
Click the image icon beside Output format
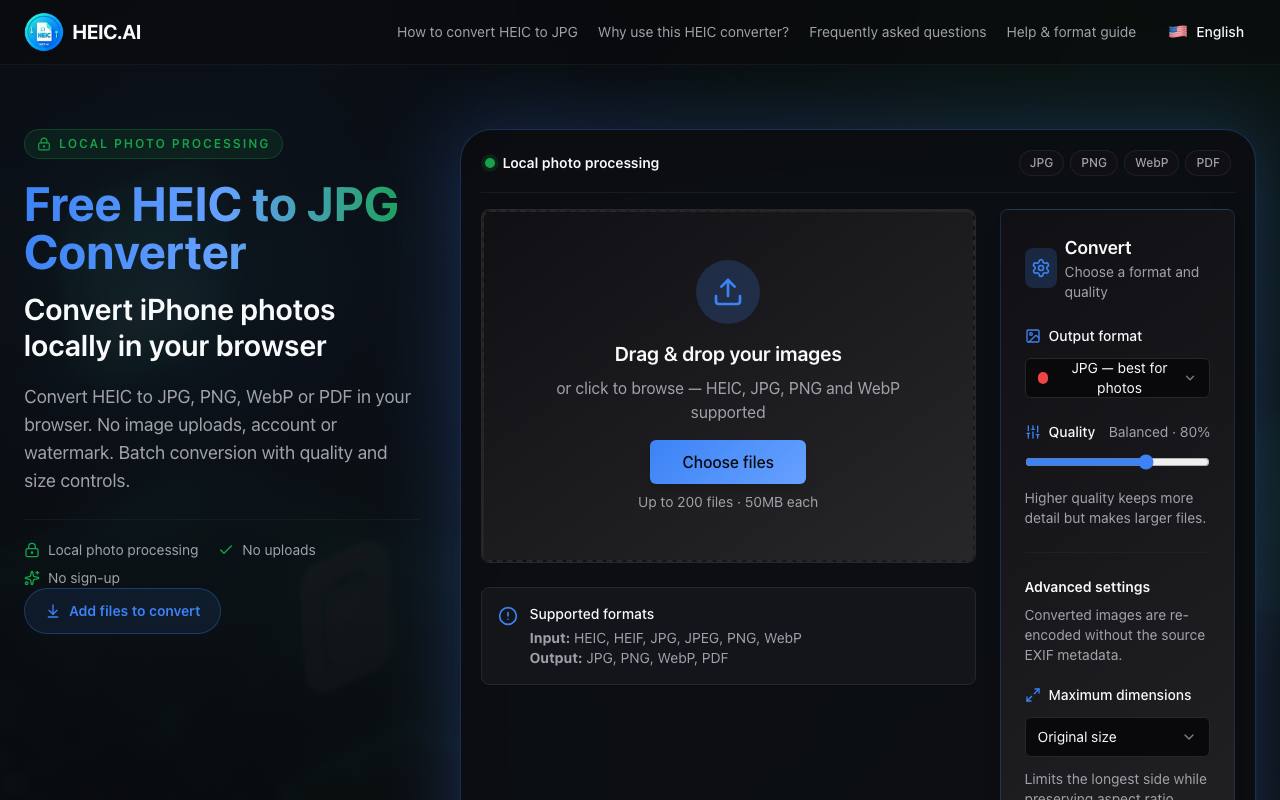tap(1033, 336)
